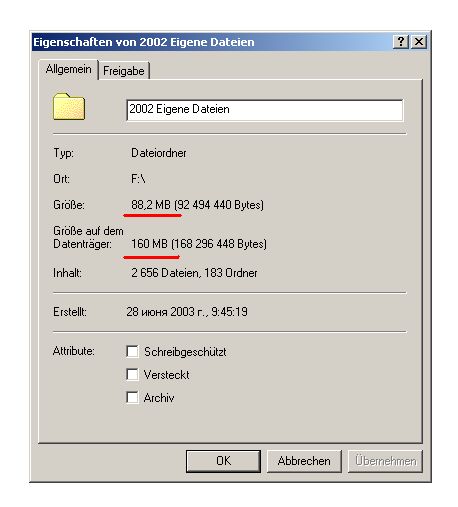Image resolution: width=458 pixels, height=507 pixels.
Task: Click the F:\ location value
Action: (x=138, y=179)
